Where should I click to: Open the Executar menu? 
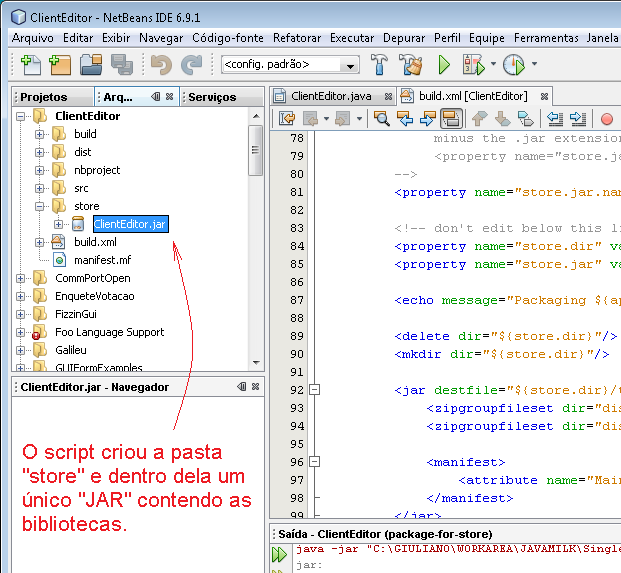point(352,38)
